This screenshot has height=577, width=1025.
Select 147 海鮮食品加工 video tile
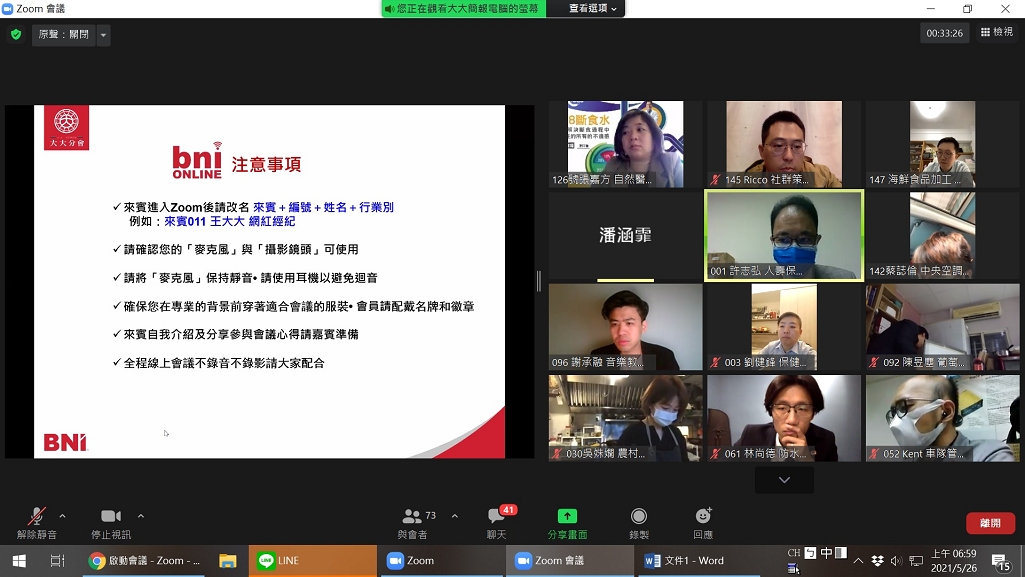tap(942, 144)
